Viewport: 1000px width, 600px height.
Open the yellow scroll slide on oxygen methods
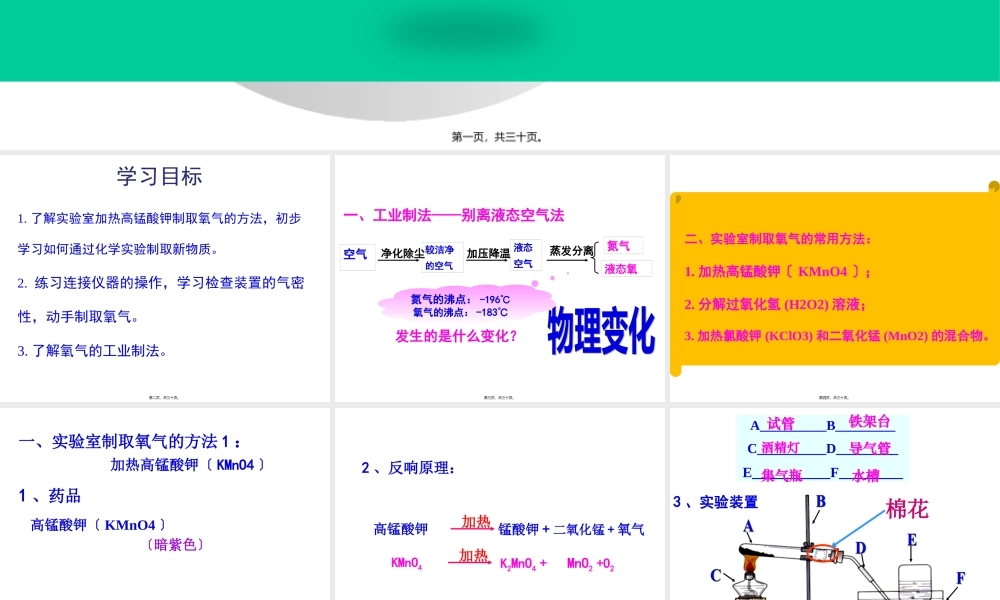coord(834,282)
